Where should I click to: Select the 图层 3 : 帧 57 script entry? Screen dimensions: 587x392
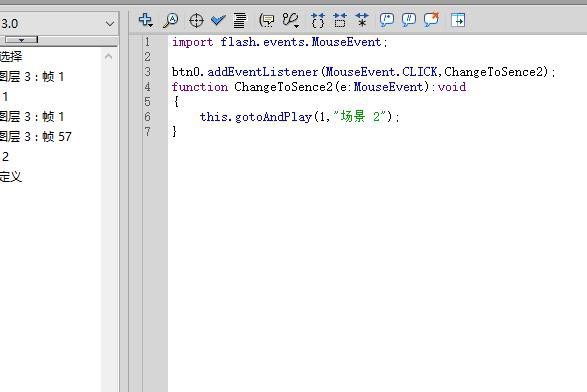click(x=36, y=137)
